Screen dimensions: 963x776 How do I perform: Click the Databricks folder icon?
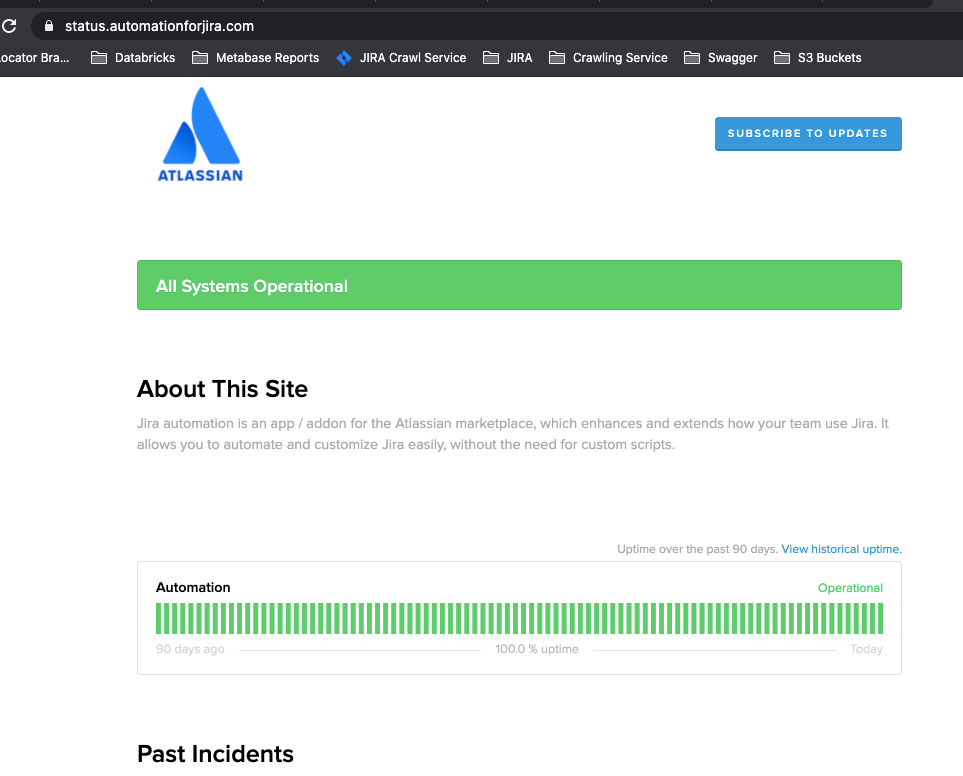pyautogui.click(x=99, y=58)
